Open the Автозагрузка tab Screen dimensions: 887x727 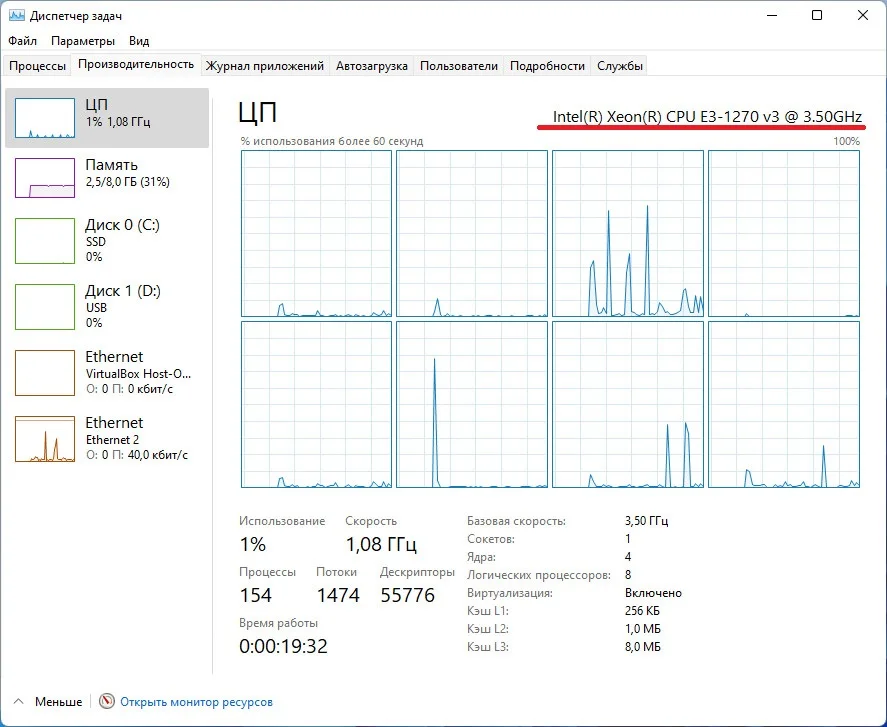(372, 66)
